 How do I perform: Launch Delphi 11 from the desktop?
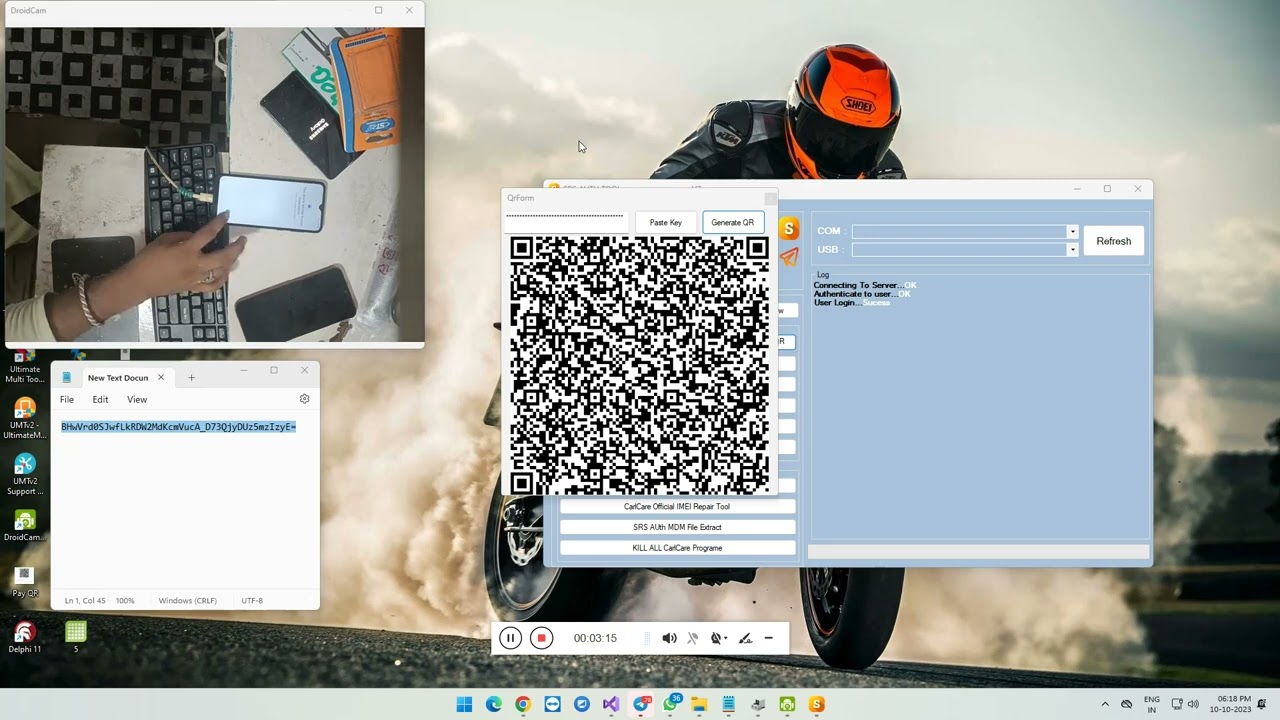[22, 633]
